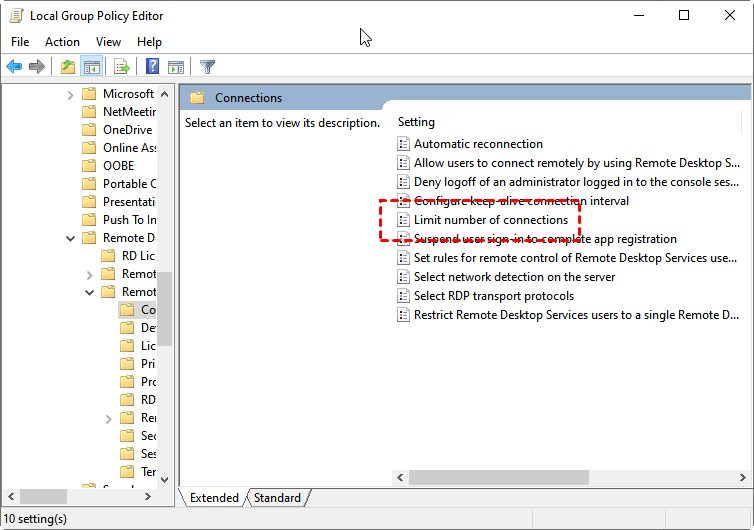
Task: Click the Filter funnel toolbar icon
Action: 207,67
